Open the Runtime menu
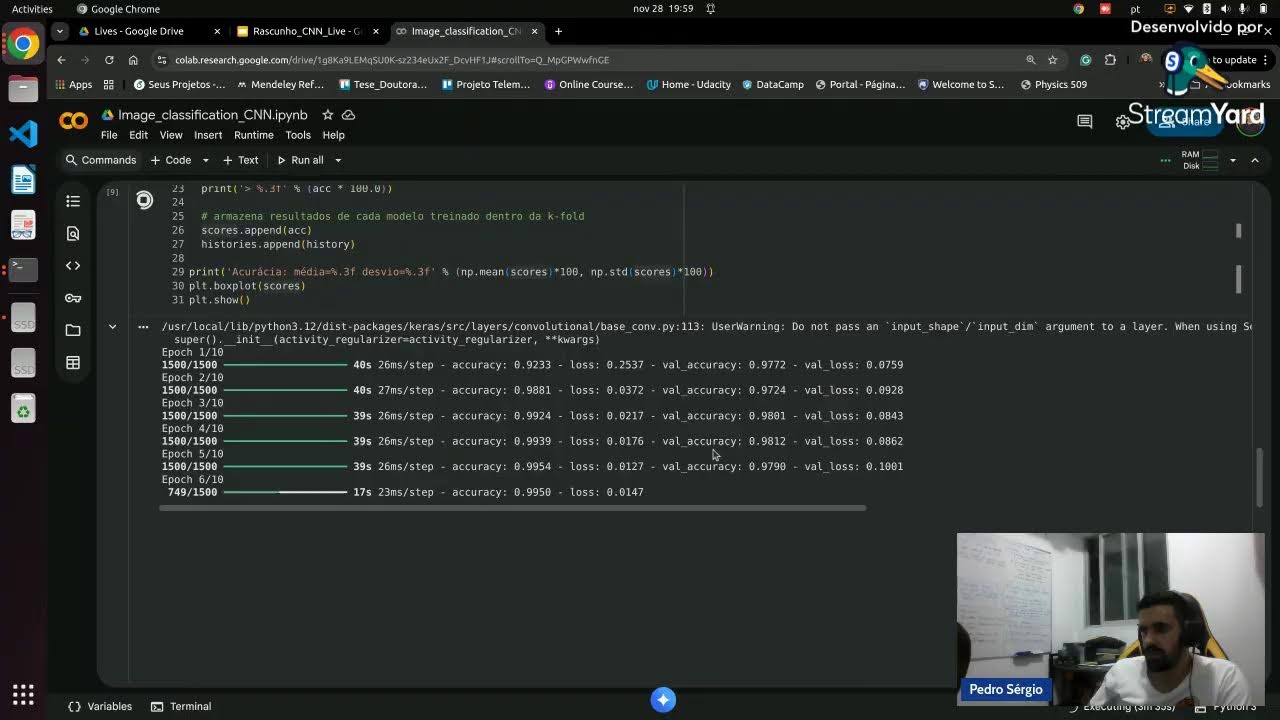Screen dimensions: 1280x720 253,135
